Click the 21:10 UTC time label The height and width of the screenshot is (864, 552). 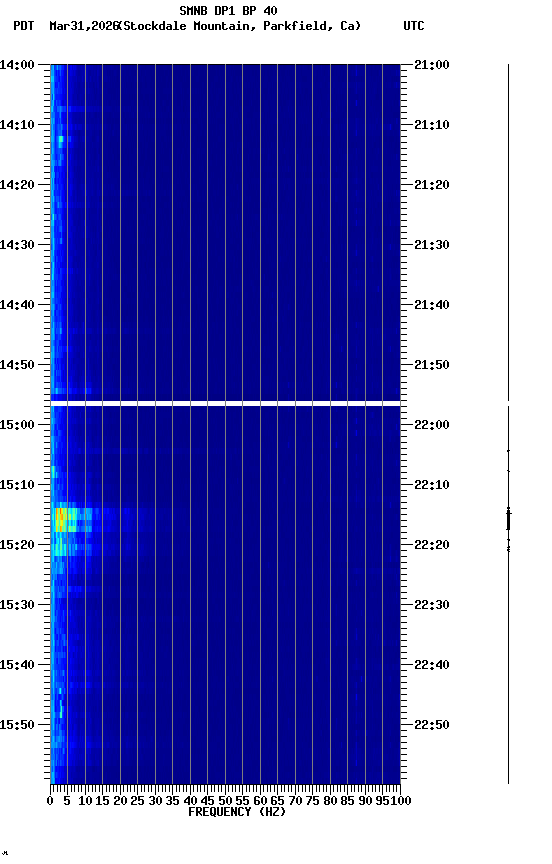(x=432, y=125)
